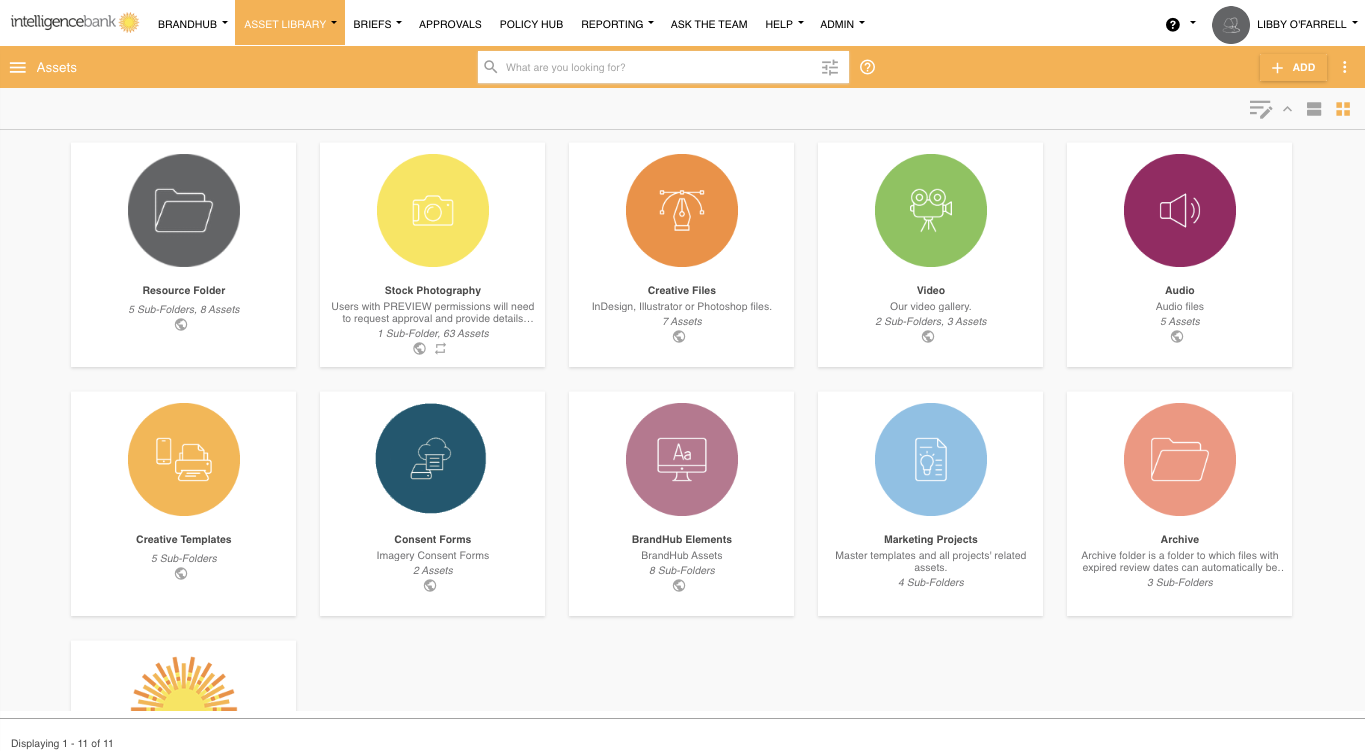
Task: Open the Marketing Projects title link
Action: click(931, 540)
